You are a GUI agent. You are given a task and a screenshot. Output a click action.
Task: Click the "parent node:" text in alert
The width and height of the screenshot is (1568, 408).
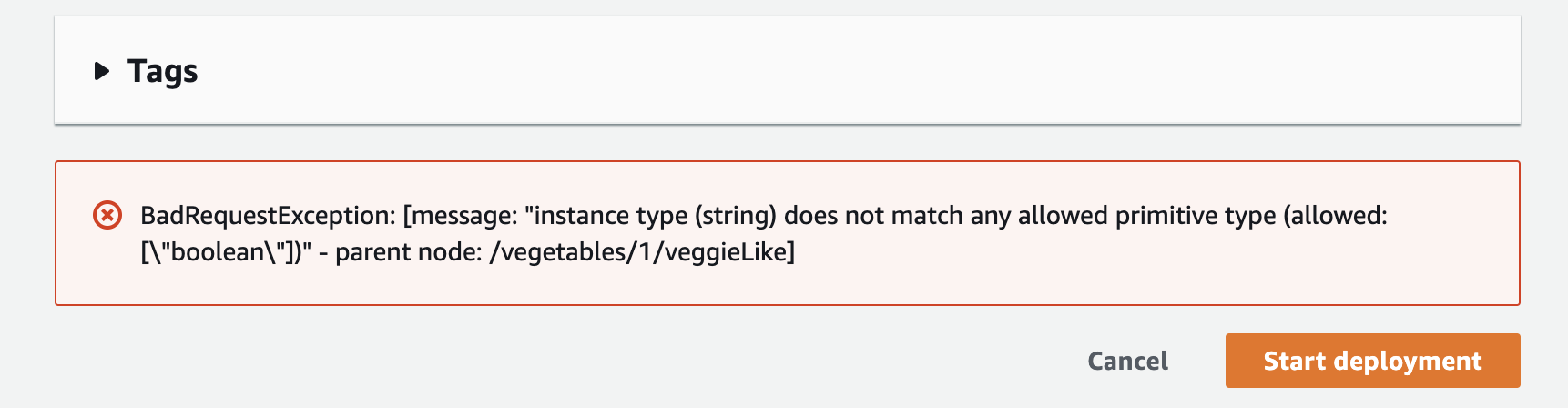pyautogui.click(x=409, y=251)
